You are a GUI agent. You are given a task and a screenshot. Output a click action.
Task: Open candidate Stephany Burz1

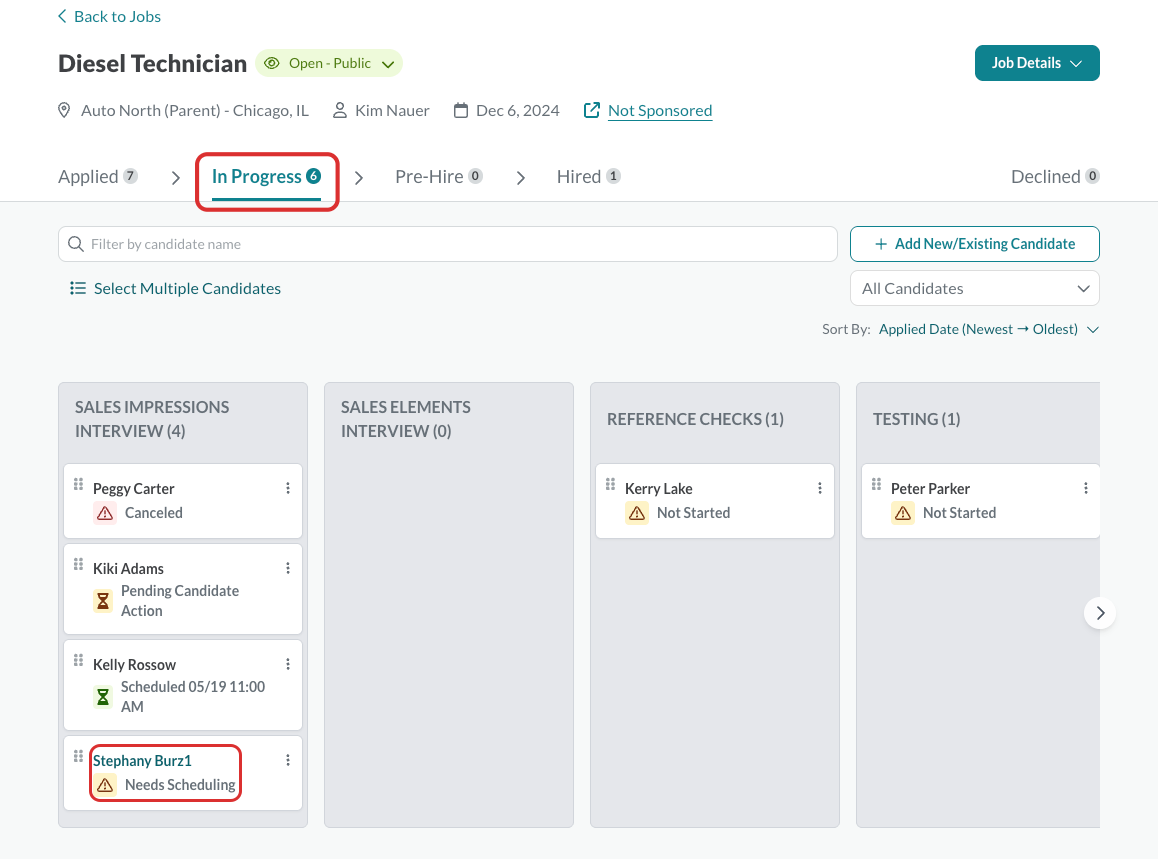click(142, 761)
